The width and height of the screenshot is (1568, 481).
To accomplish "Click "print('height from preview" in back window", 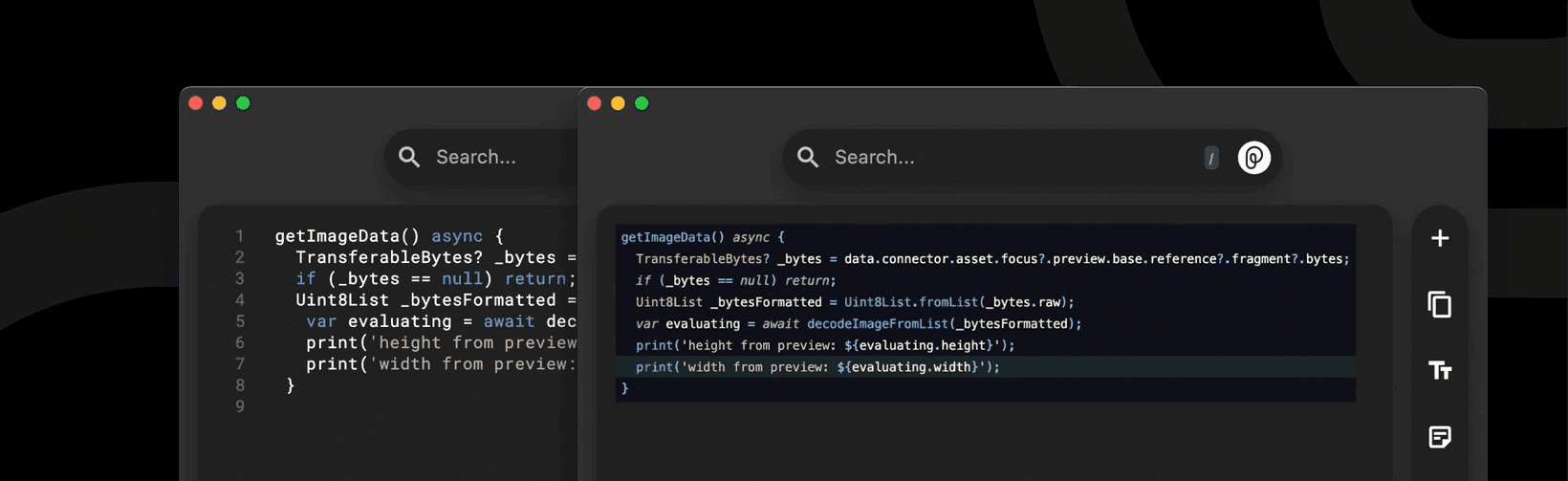I will 442,342.
